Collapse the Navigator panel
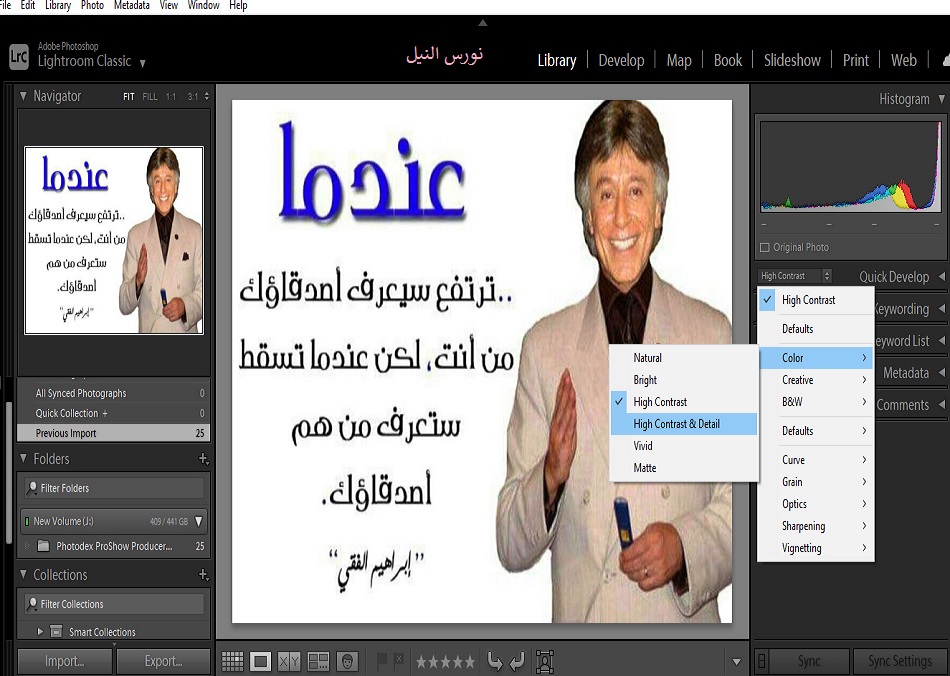The width and height of the screenshot is (950, 676). (x=24, y=96)
